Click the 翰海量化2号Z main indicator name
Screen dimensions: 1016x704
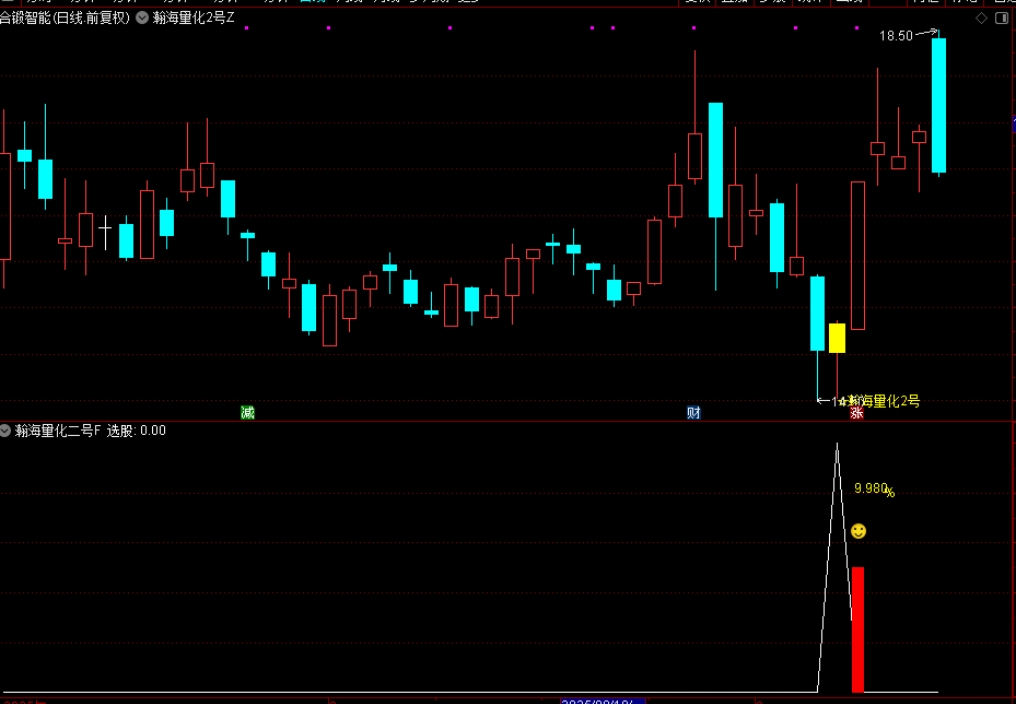194,17
